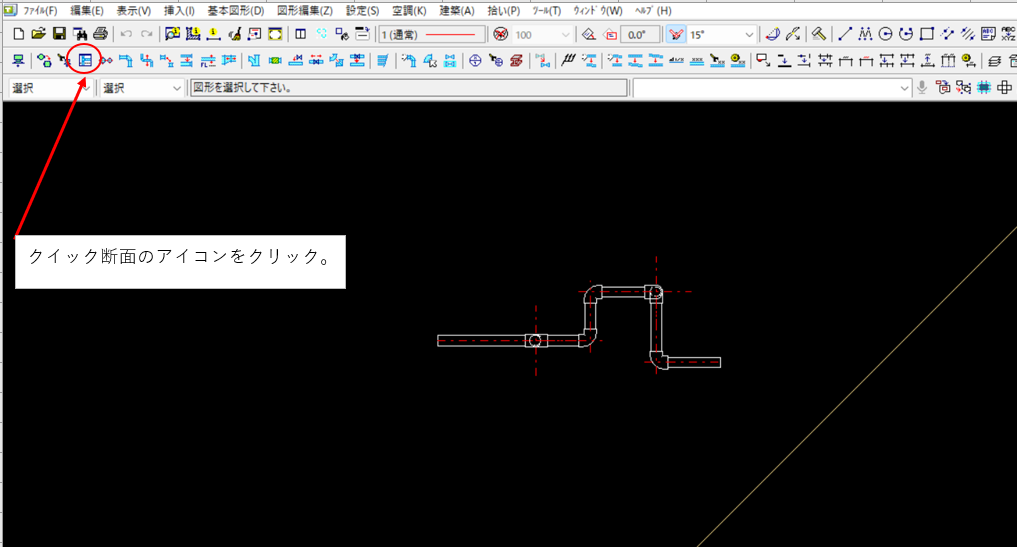Screen dimensions: 1017x547
Task: Open the 空調(K) menu
Action: [409, 10]
